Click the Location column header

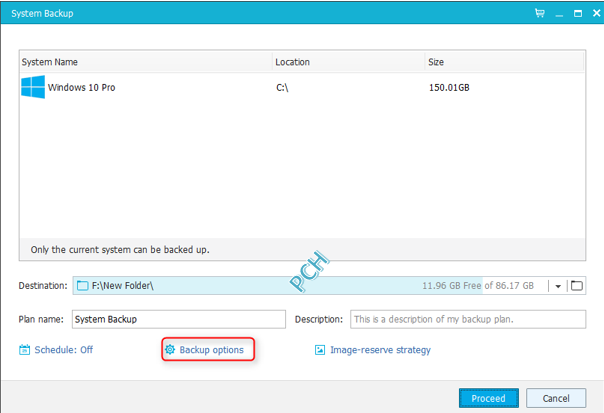(349, 62)
